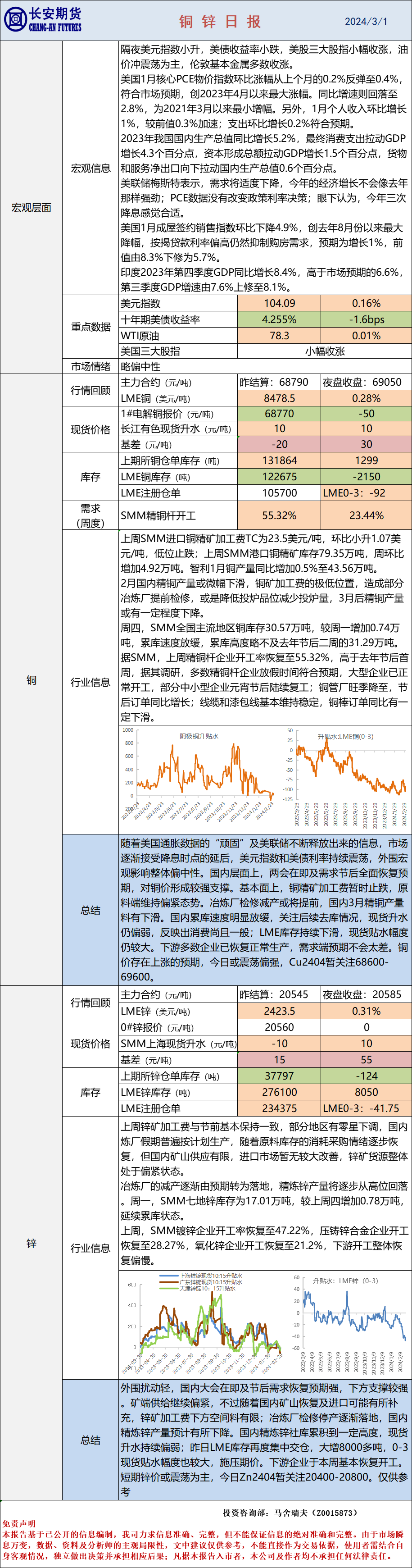
Task: Select copper 夜盘收盘：69050 cell
Action: click(367, 382)
